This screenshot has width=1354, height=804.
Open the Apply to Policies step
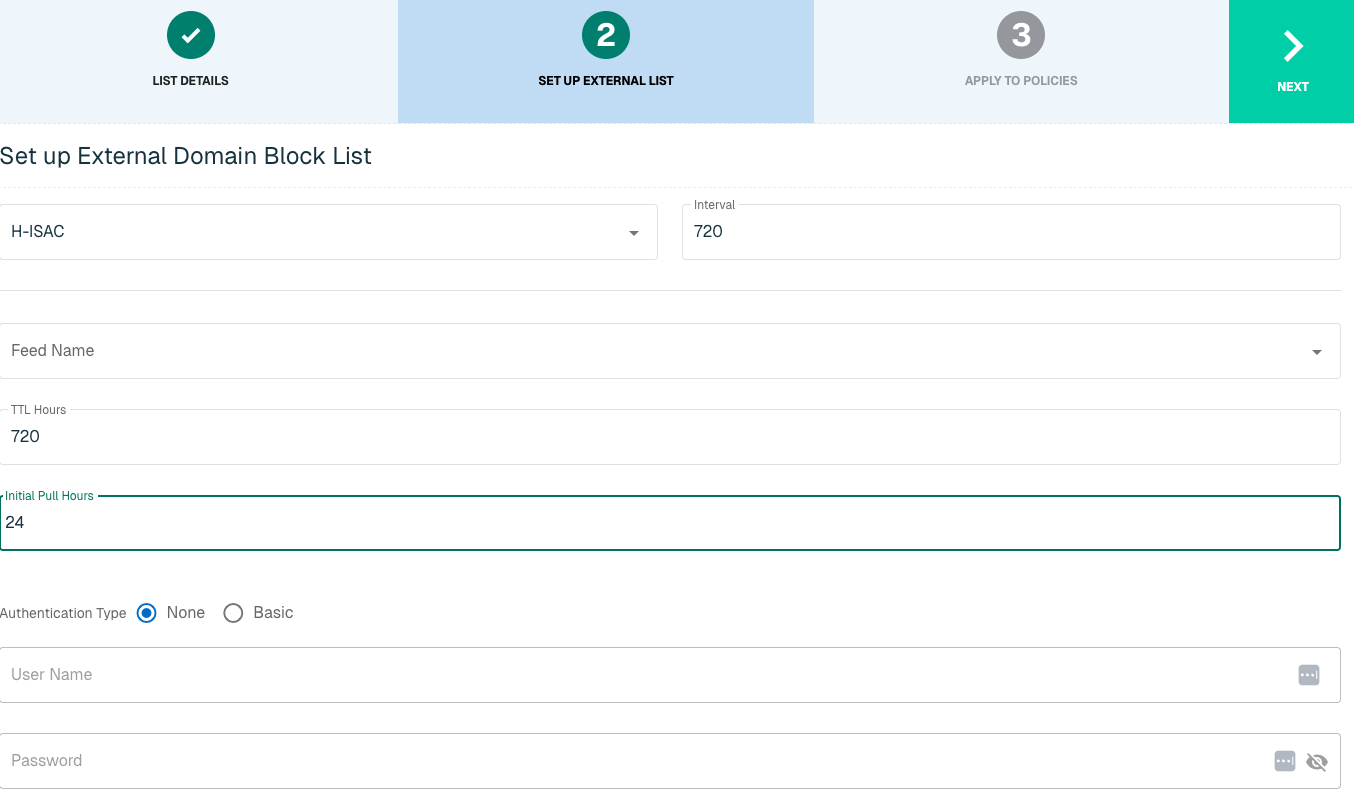pyautogui.click(x=1021, y=61)
